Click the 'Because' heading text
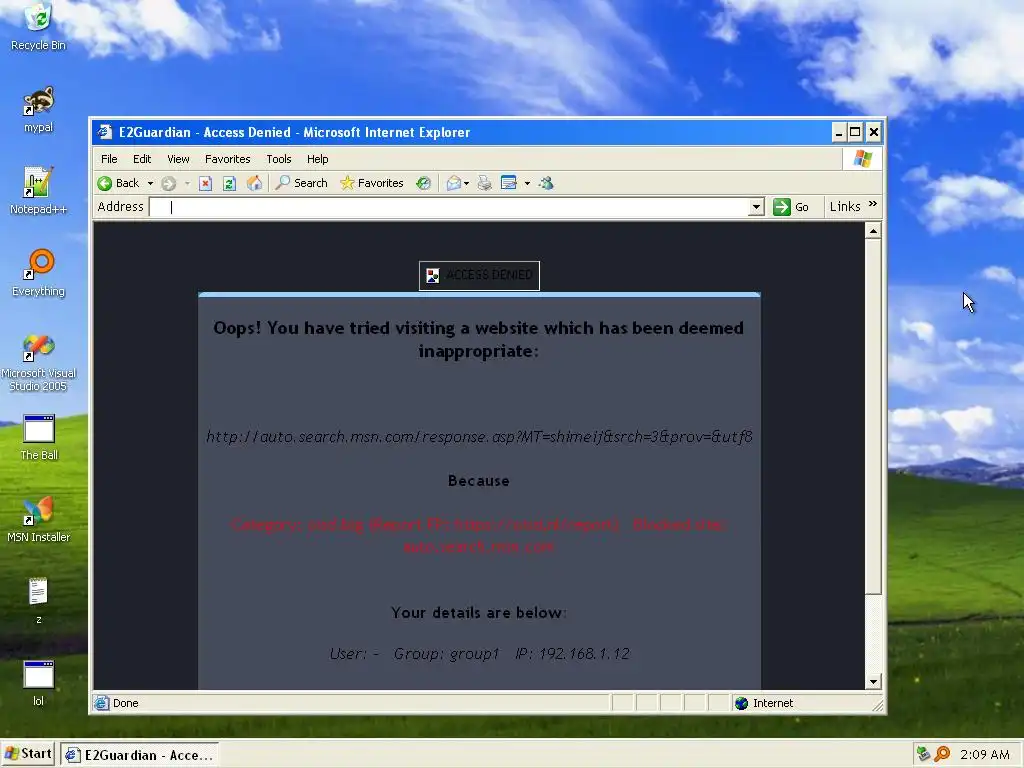Screen dimensions: 1024x768 pyautogui.click(x=479, y=481)
